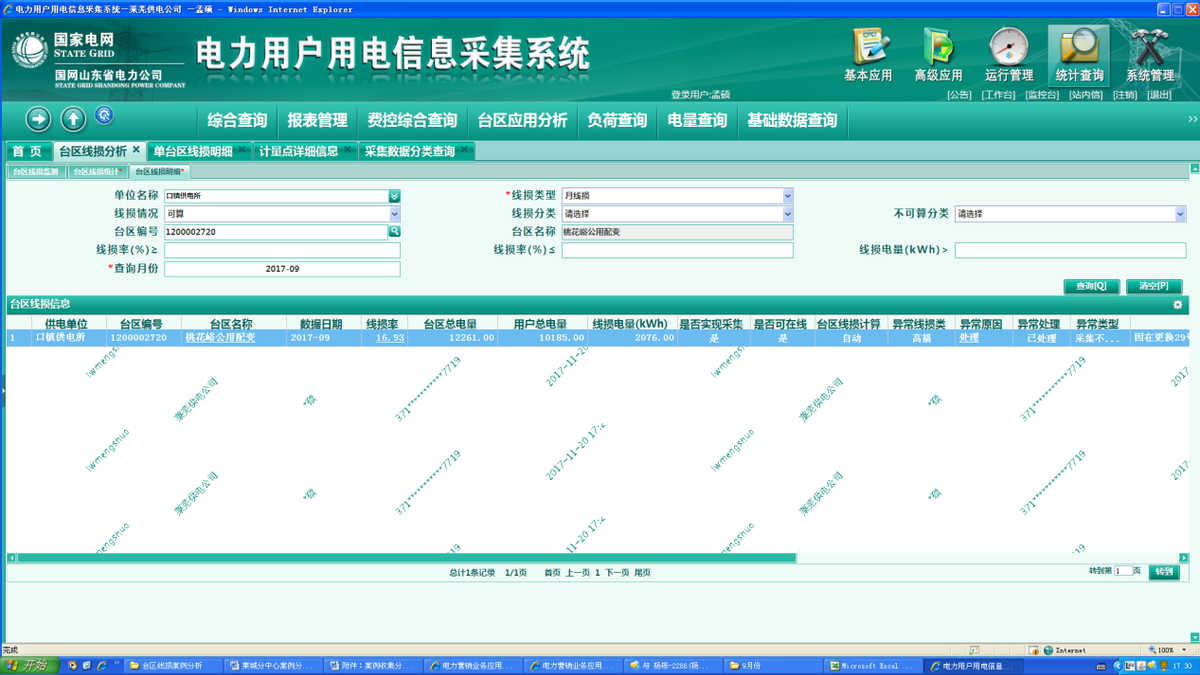Open the 台区应用分析 menu
Screen dimensions: 1200x675
pos(522,120)
